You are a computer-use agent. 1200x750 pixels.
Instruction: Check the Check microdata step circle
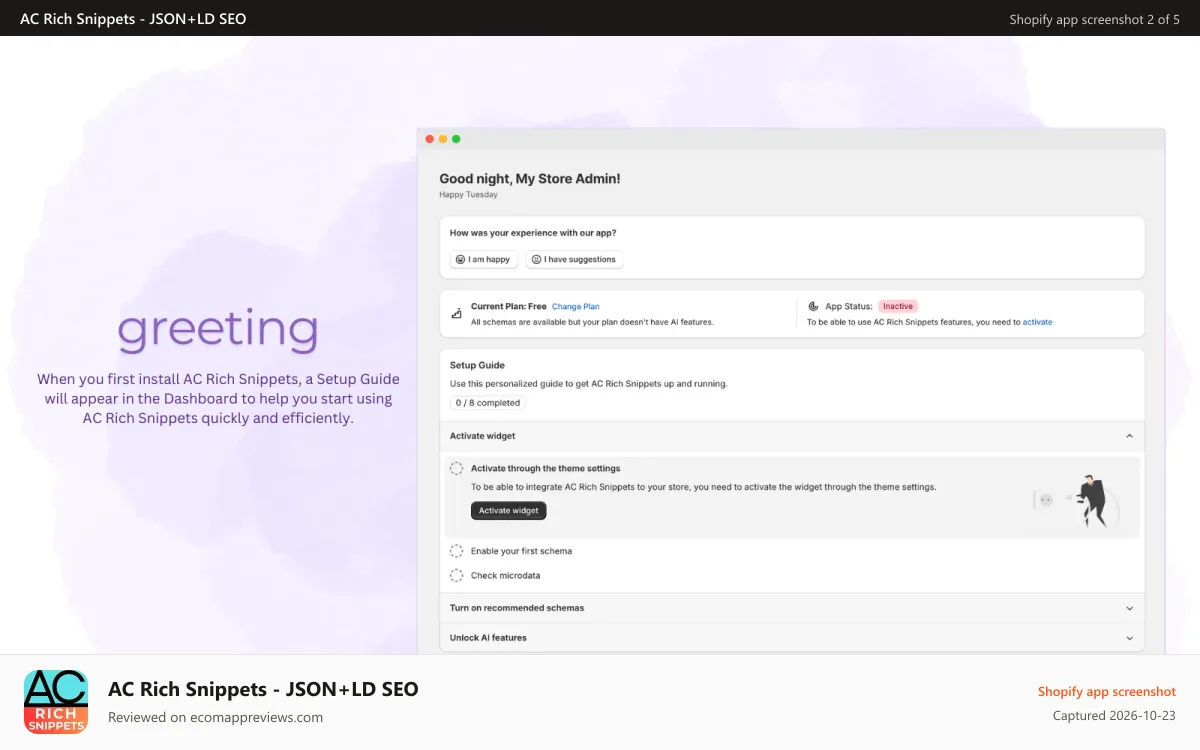point(456,575)
